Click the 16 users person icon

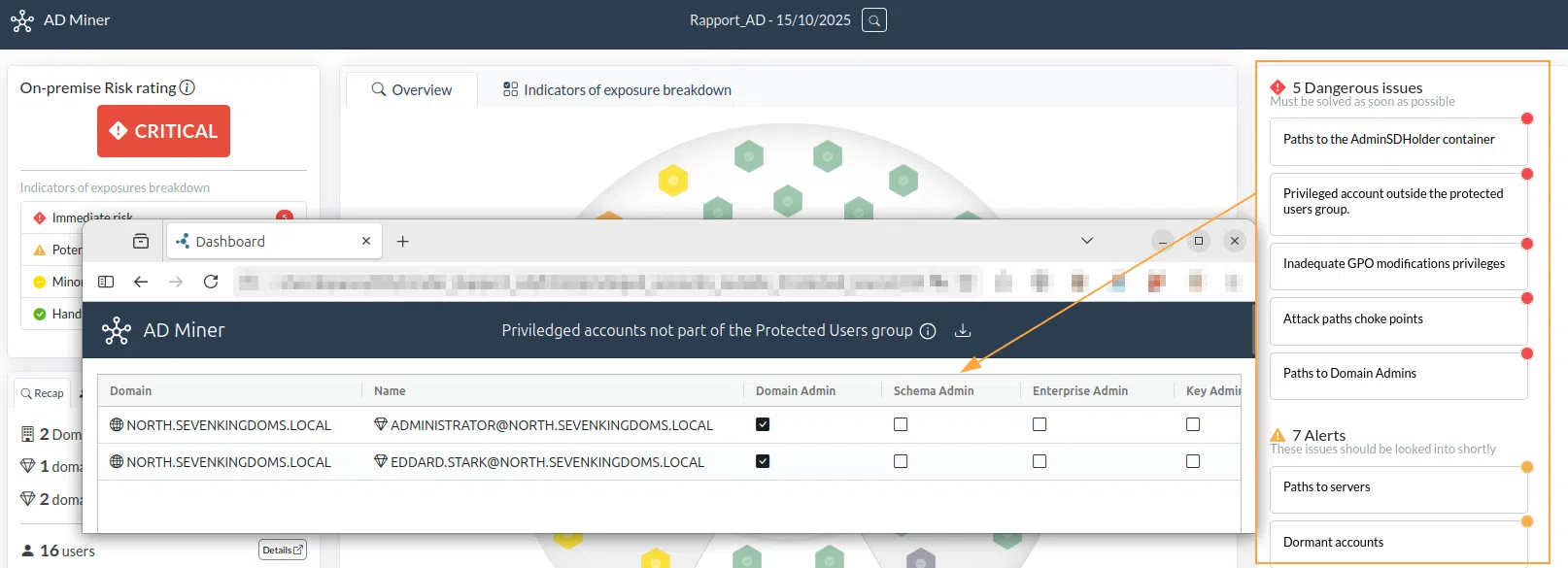[28, 550]
